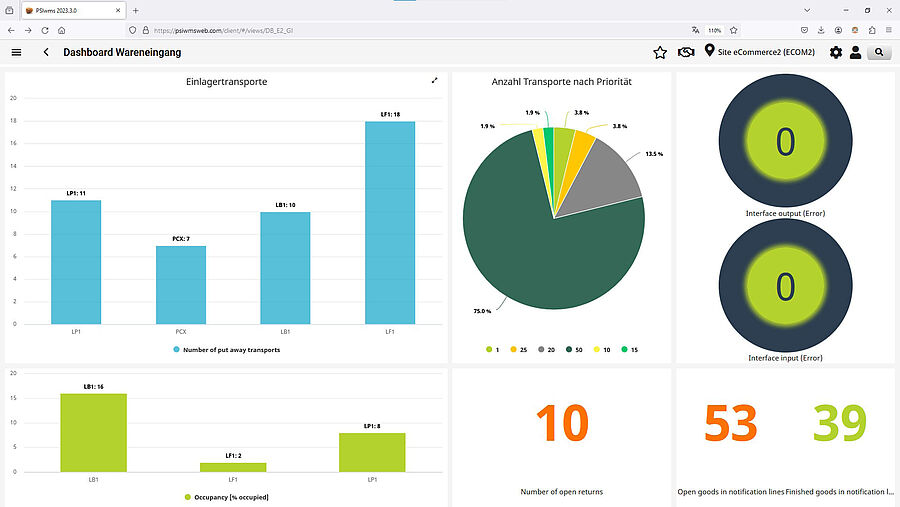Reload the page in the browser
Viewport: 900px width, 507px height.
(x=45, y=30)
